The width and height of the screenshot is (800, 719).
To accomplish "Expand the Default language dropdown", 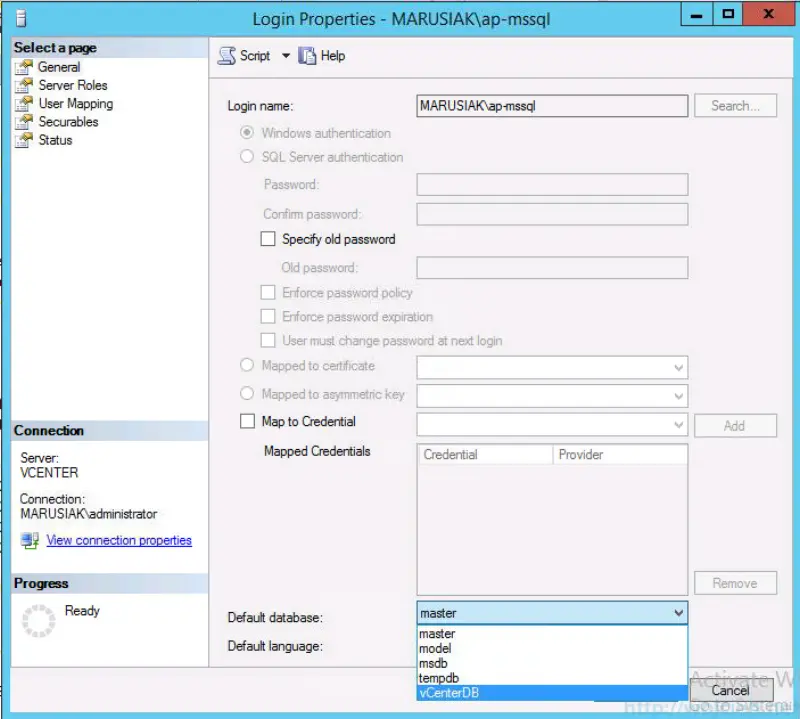I will tap(552, 646).
